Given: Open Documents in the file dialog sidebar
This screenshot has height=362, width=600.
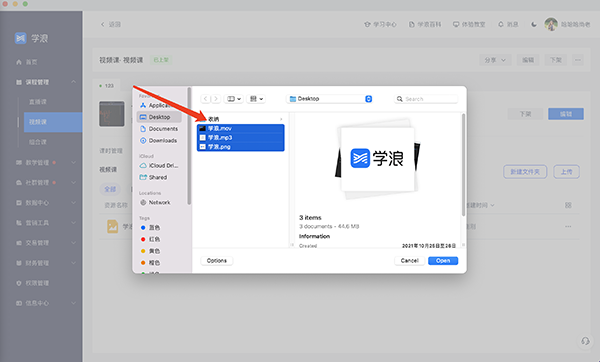Looking at the screenshot, I should pos(159,129).
